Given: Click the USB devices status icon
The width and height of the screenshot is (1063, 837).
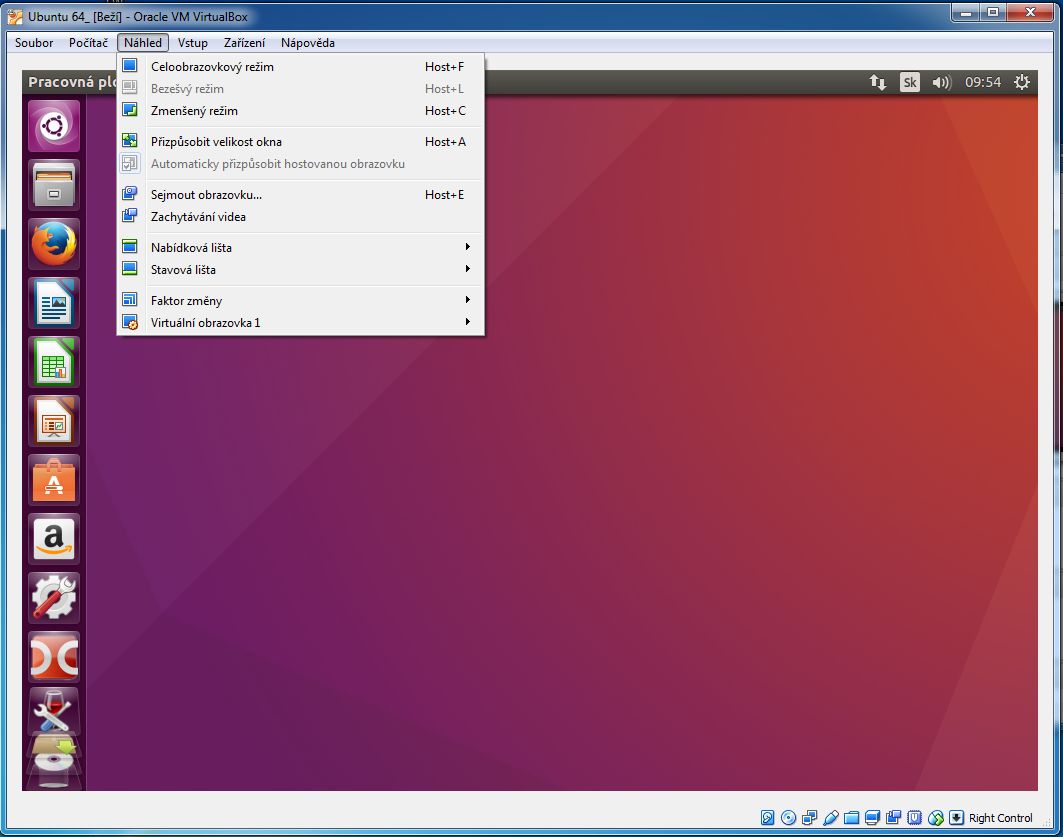Looking at the screenshot, I should click(830, 817).
